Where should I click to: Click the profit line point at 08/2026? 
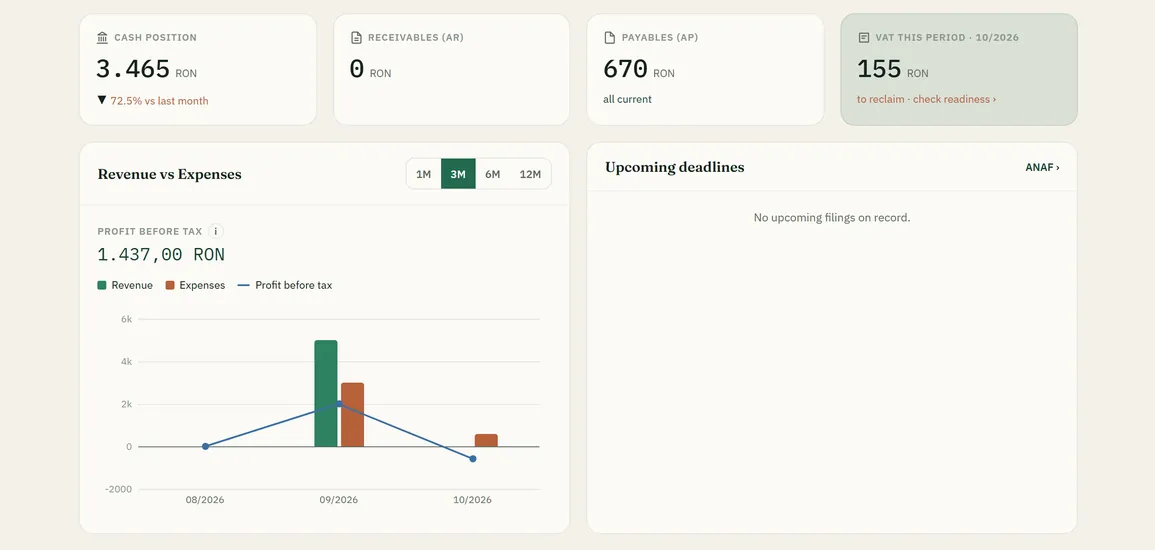(206, 446)
